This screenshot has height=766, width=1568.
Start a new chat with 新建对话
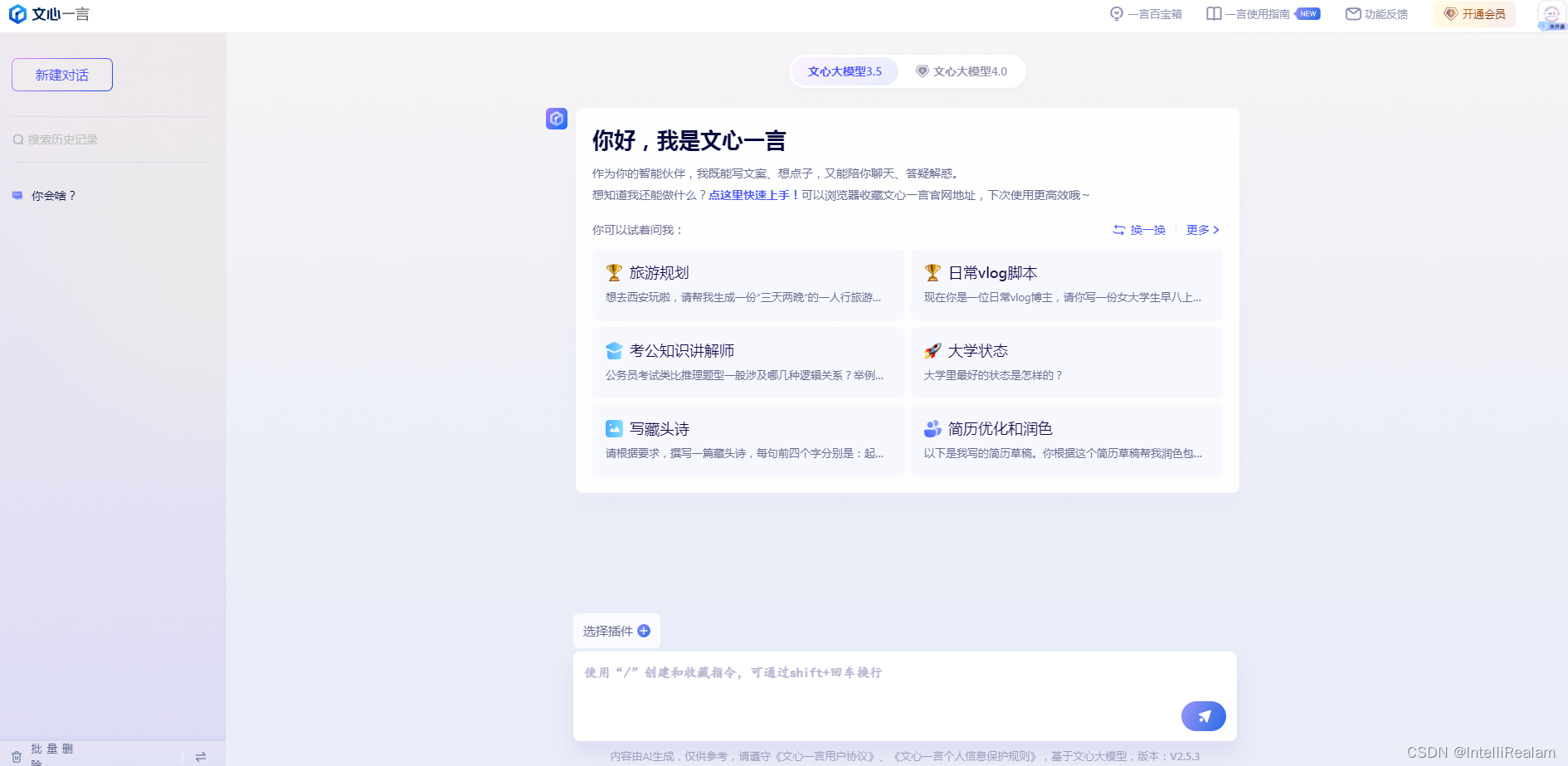(62, 75)
